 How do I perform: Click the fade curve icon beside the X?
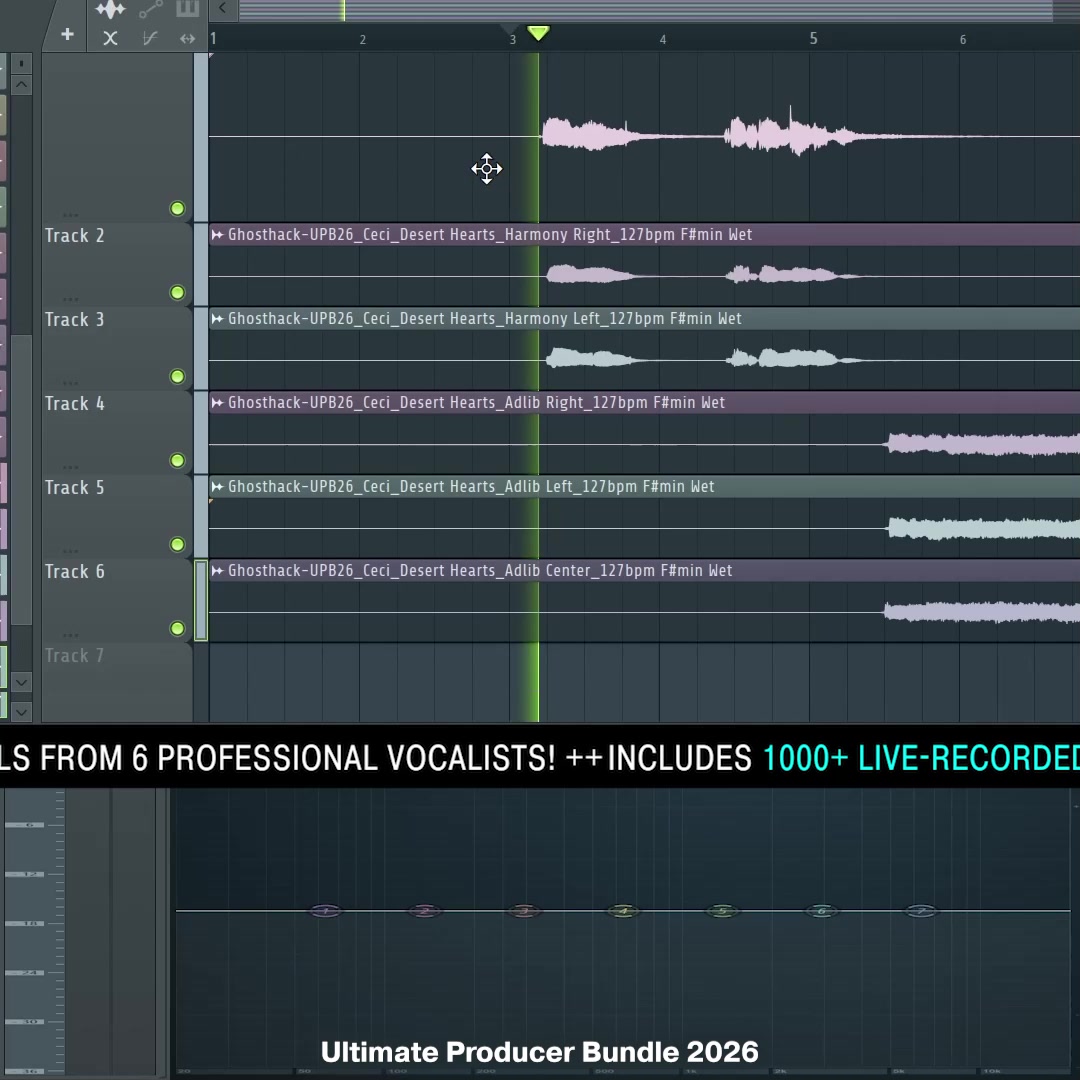[149, 39]
